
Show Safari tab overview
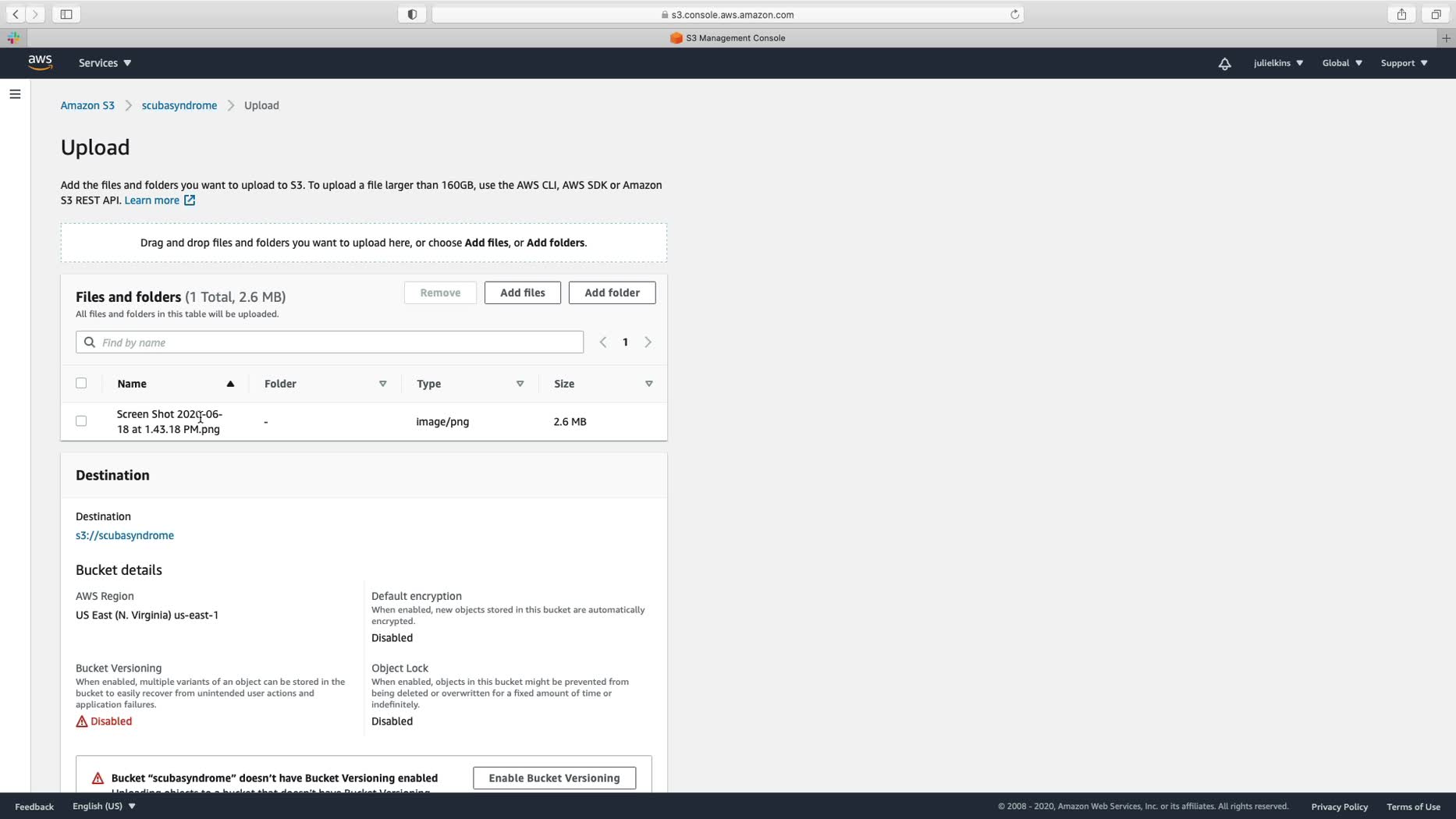pyautogui.click(x=1436, y=14)
